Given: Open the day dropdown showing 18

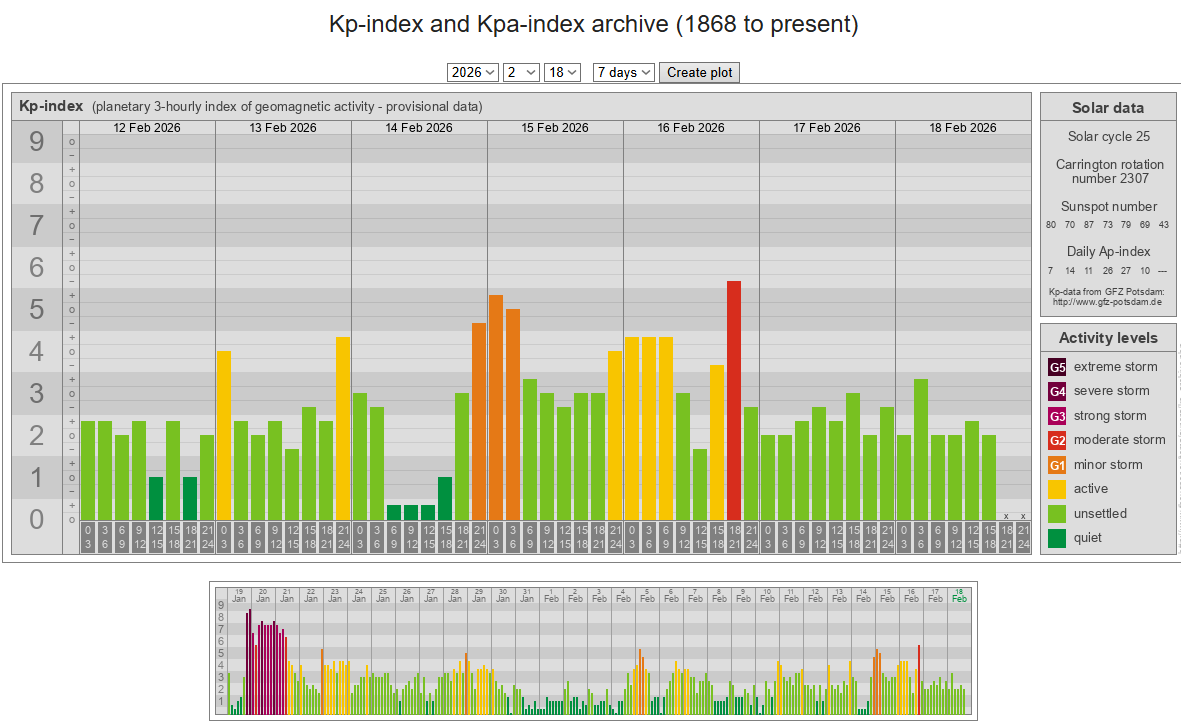Looking at the screenshot, I should pyautogui.click(x=562, y=72).
